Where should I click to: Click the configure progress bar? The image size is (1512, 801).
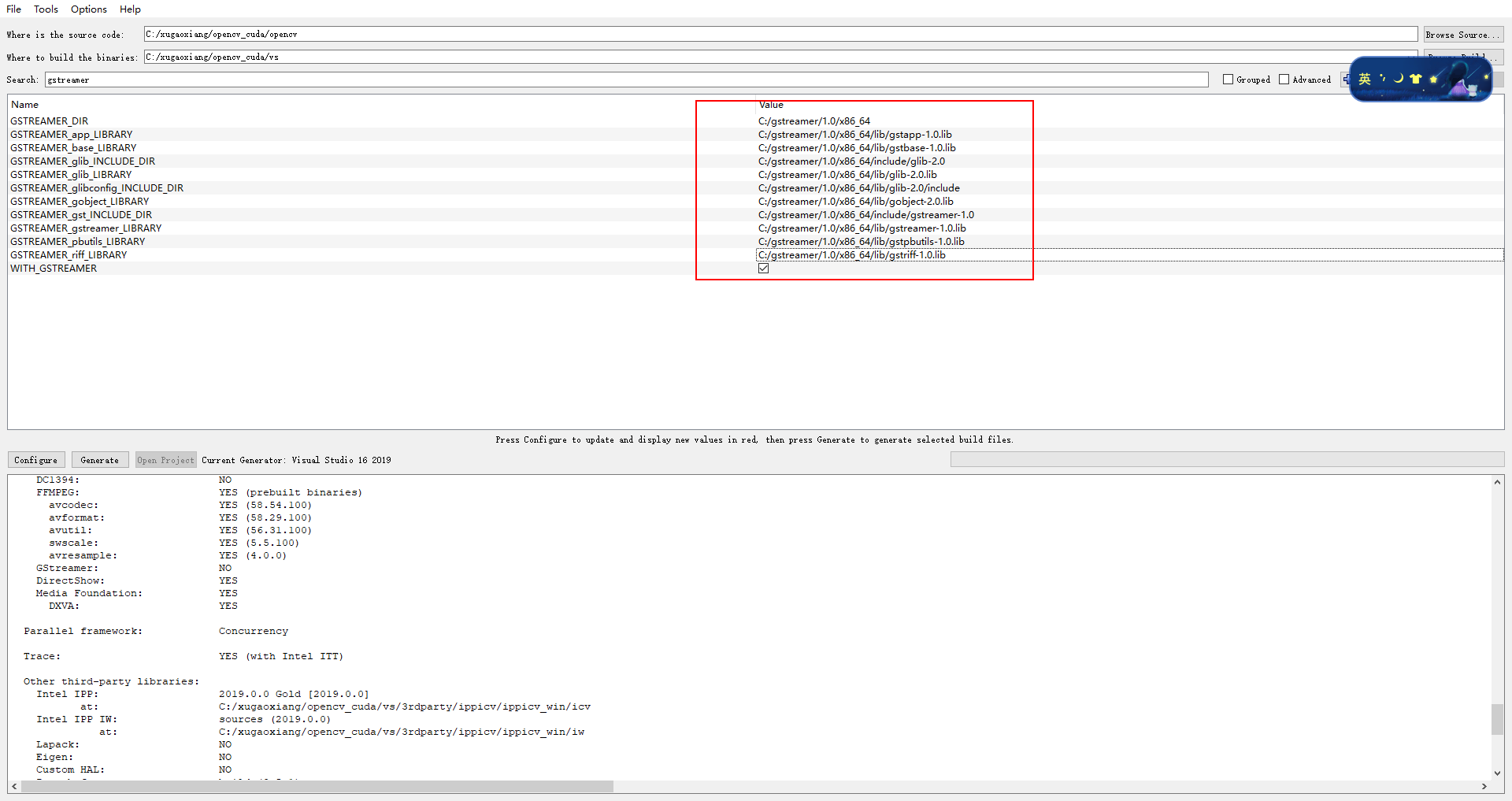[1227, 459]
